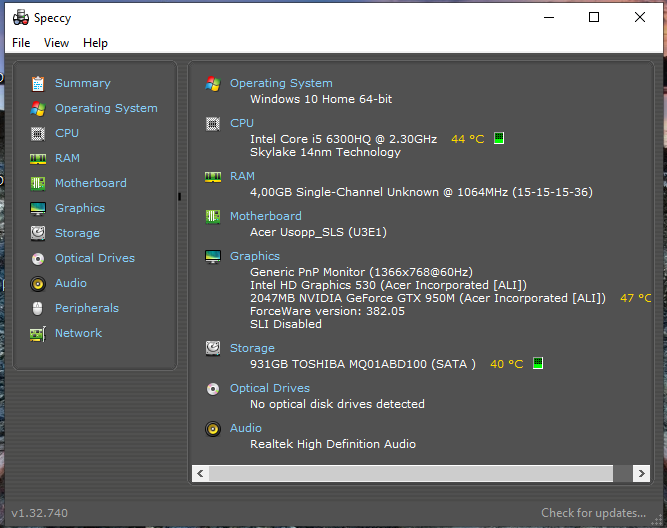Viewport: 667px width, 528px height.
Task: Click the Graphics monitor icon in sidebar
Action: [x=38, y=209]
